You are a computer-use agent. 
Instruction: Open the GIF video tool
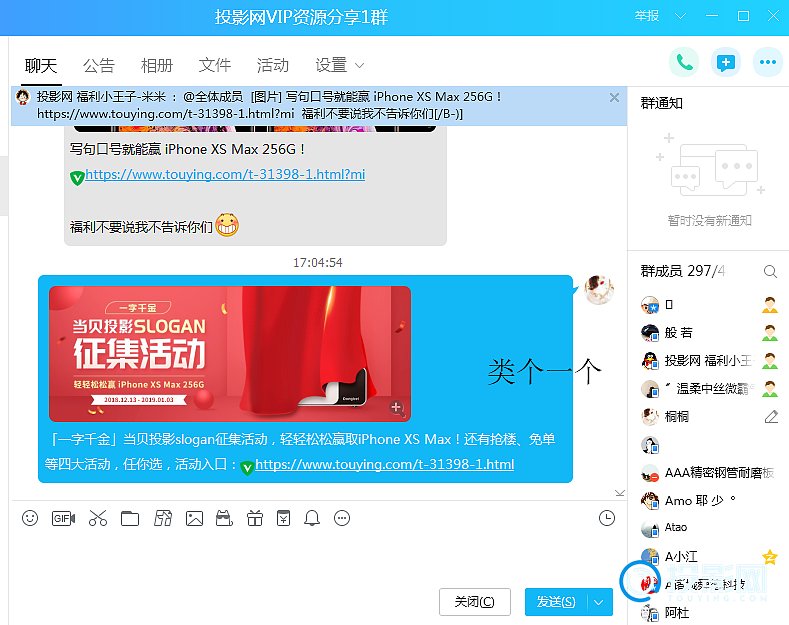click(x=63, y=518)
